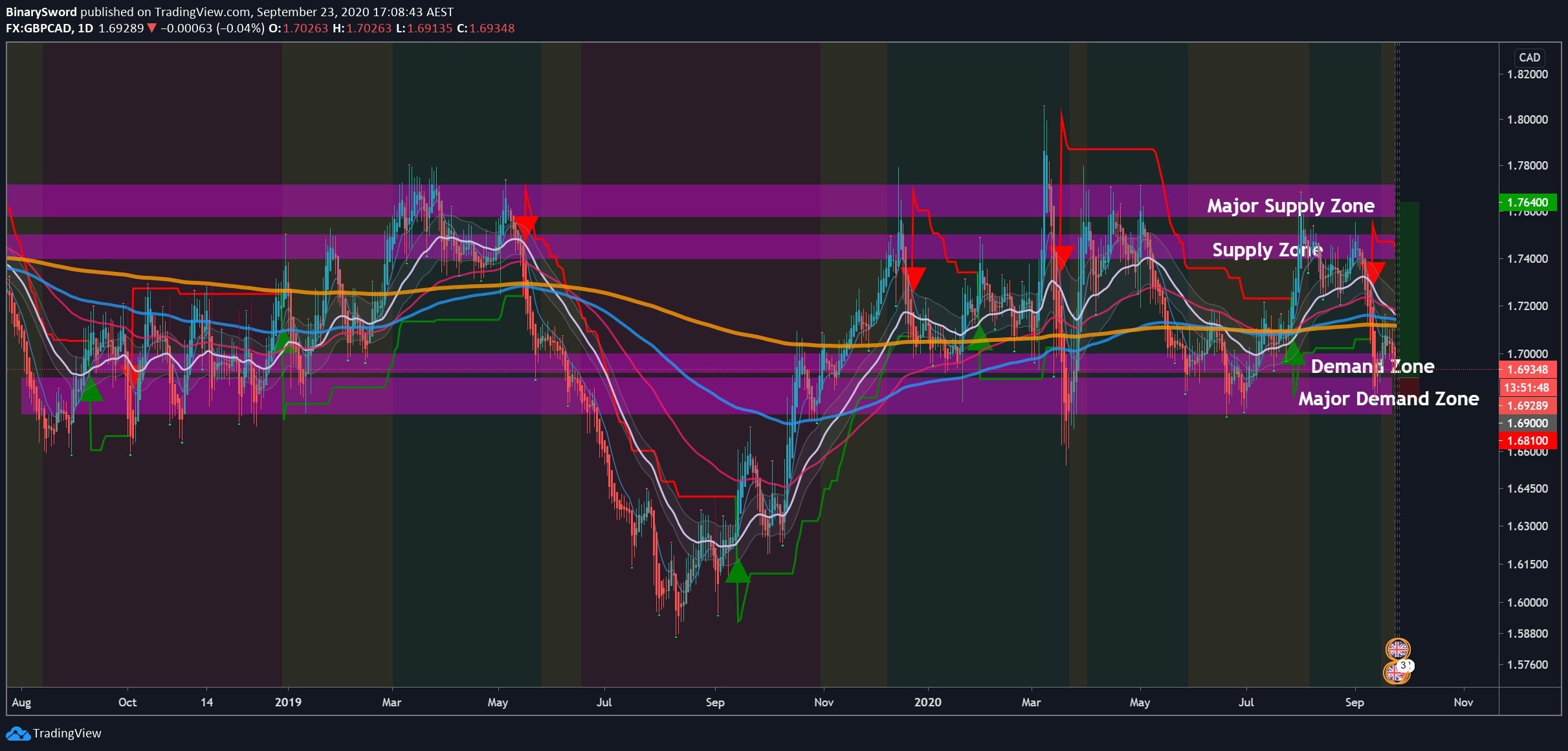Click the 1.69348 price label on axis

pyautogui.click(x=1527, y=370)
